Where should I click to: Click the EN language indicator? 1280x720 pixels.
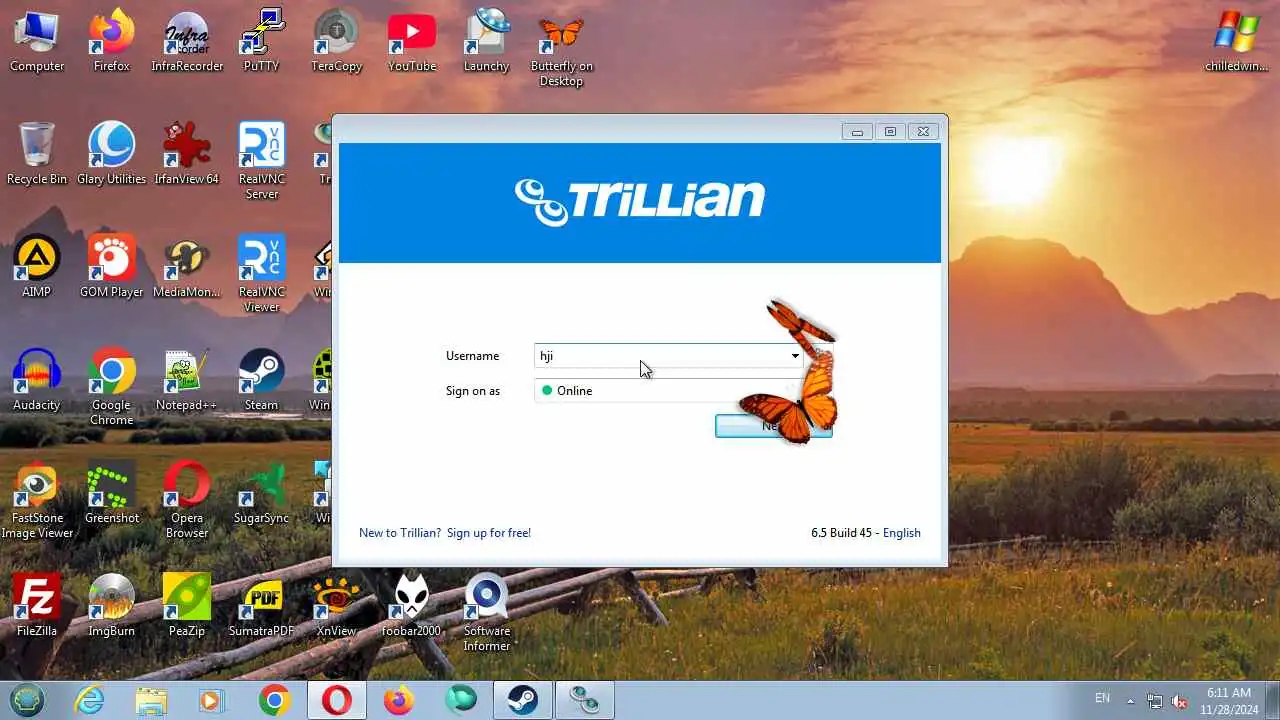(x=1102, y=698)
